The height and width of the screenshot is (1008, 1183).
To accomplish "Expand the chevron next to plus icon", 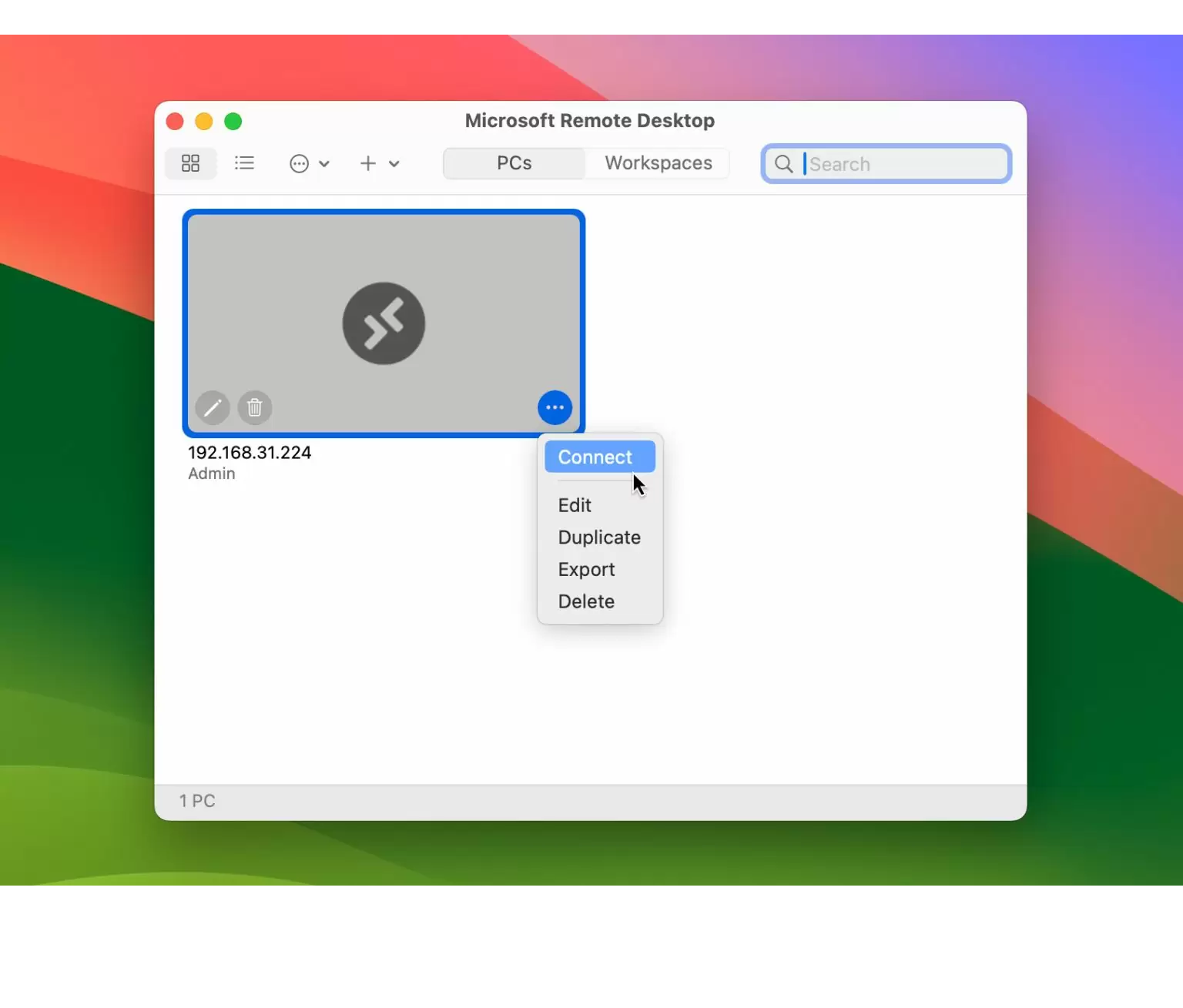I will [x=394, y=164].
